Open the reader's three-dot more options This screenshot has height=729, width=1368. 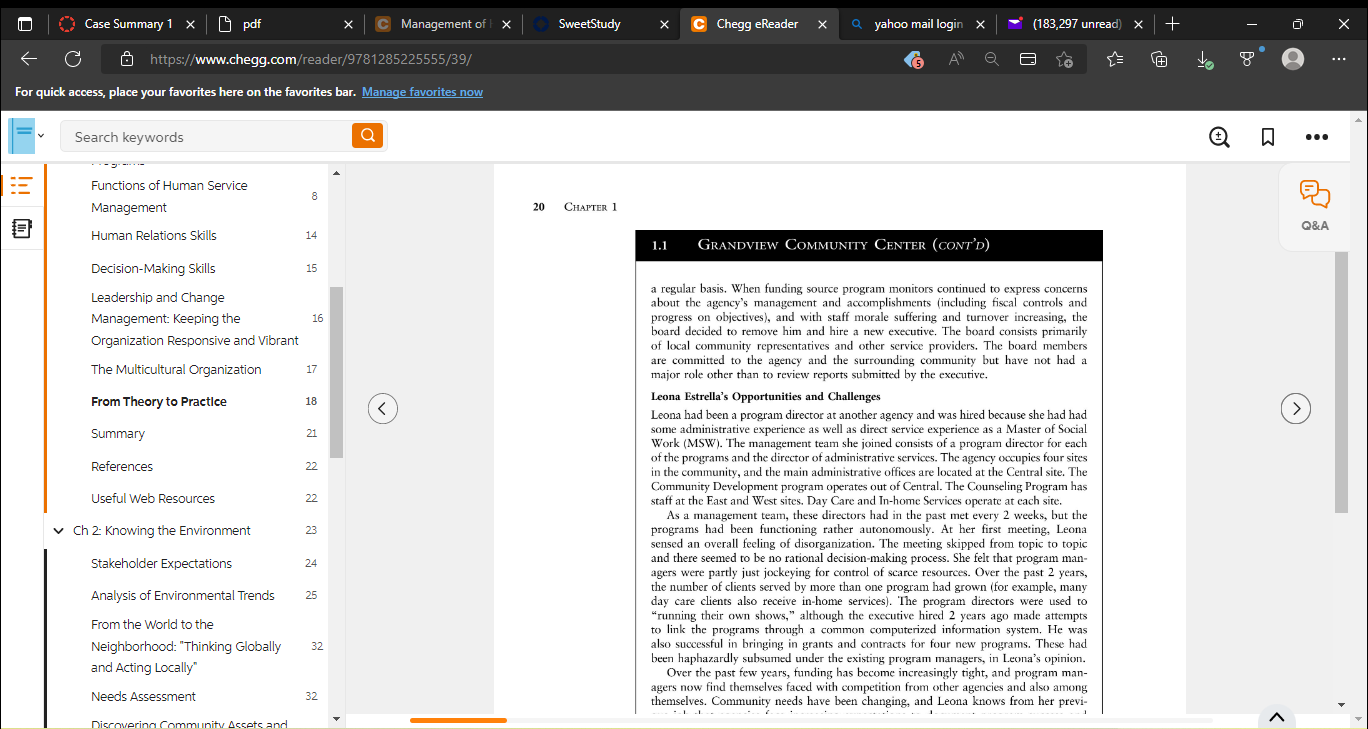click(x=1317, y=137)
